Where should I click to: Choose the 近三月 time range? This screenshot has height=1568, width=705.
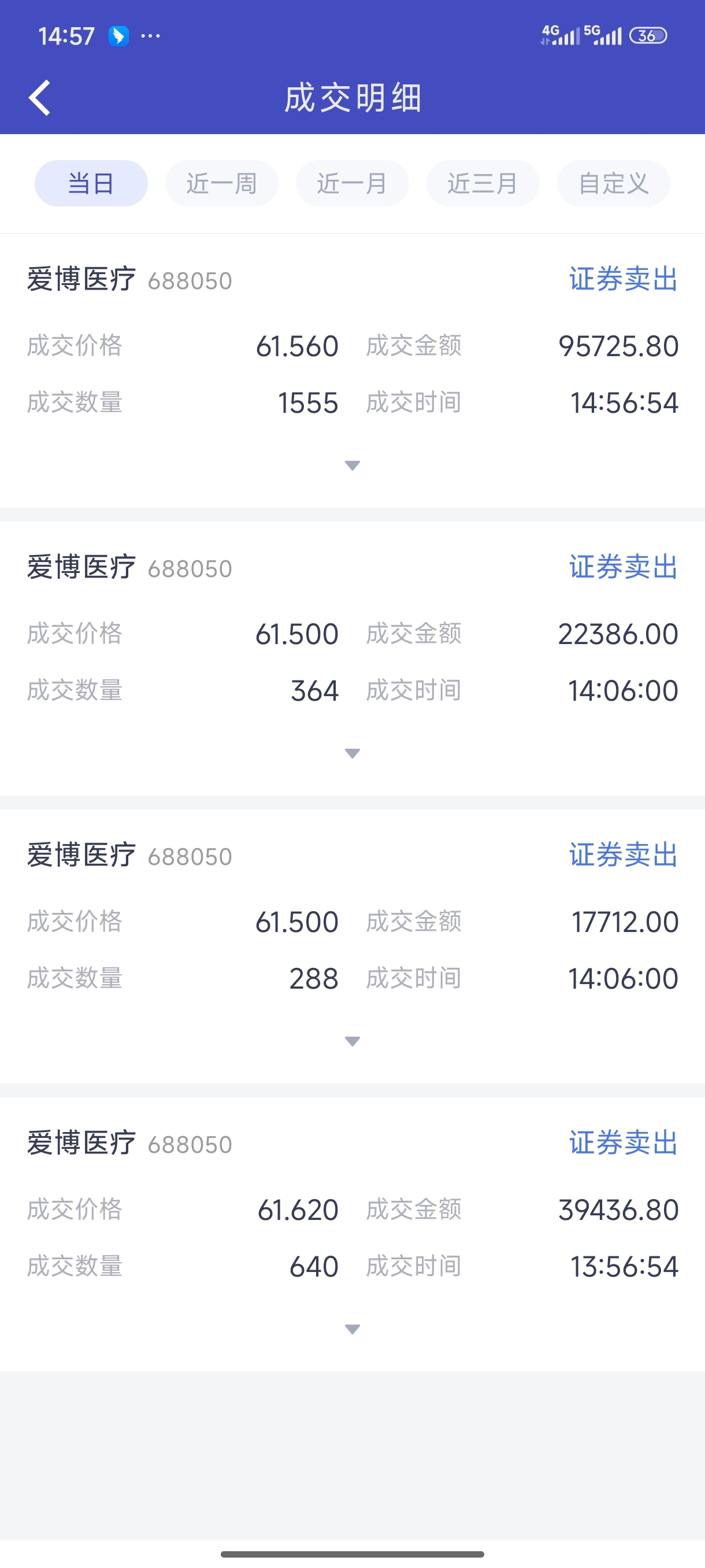483,183
